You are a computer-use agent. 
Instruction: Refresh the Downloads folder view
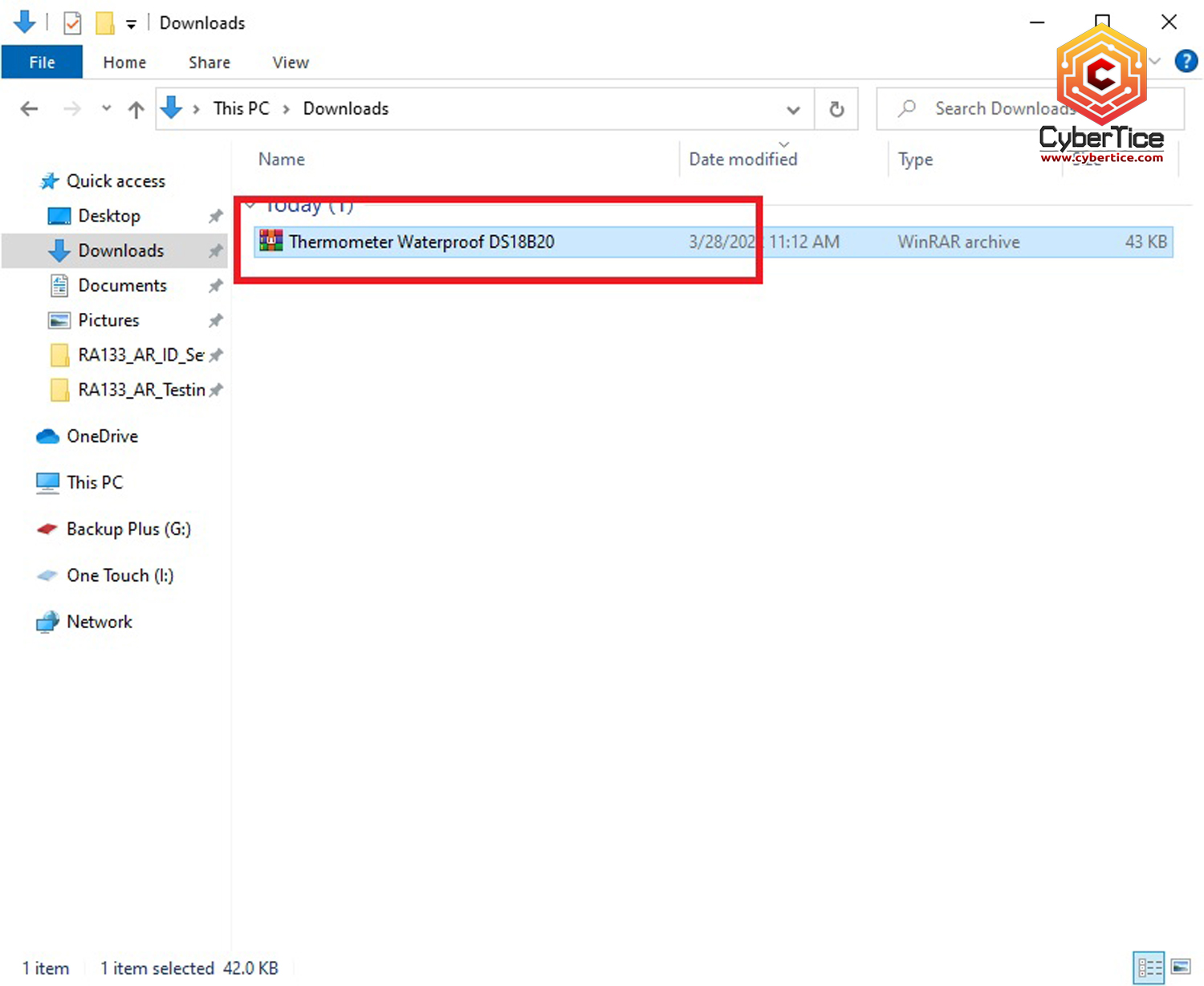(x=836, y=109)
